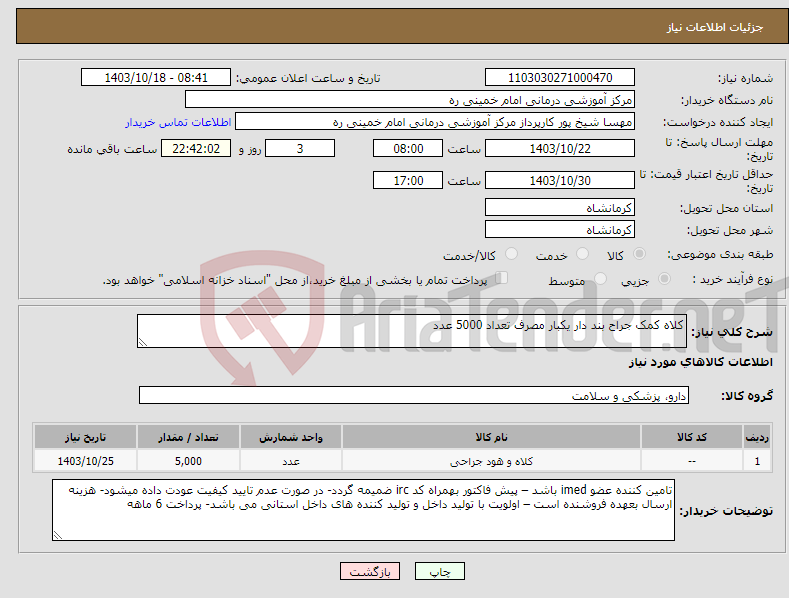The width and height of the screenshot is (789, 598).
Task: Click the resize handle of buyer notes textarea
Action: click(x=58, y=535)
